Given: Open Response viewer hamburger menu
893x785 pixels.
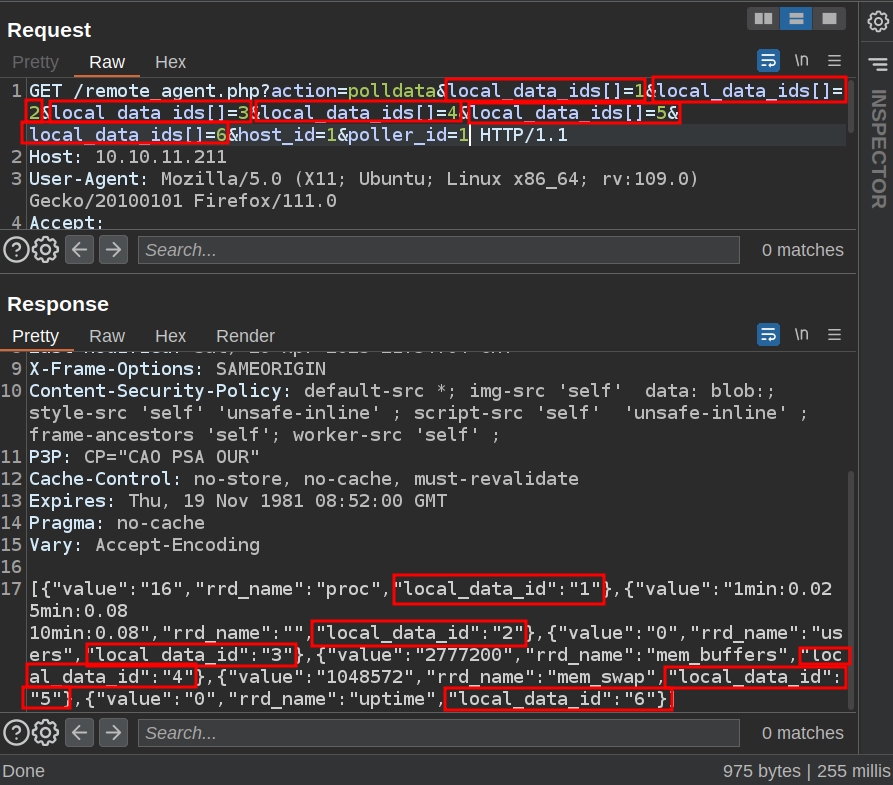Looking at the screenshot, I should [x=835, y=334].
